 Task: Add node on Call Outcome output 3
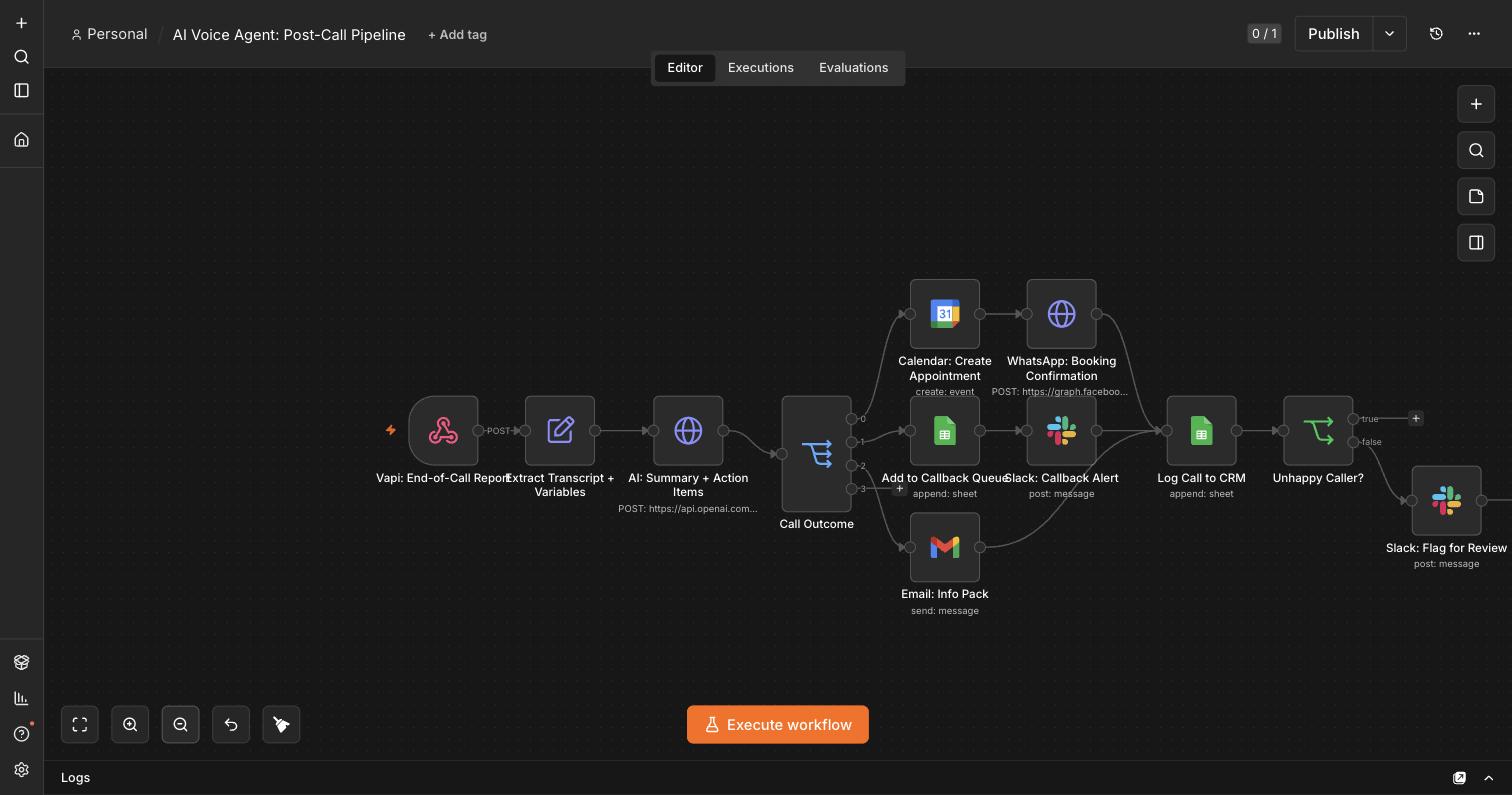(x=899, y=488)
